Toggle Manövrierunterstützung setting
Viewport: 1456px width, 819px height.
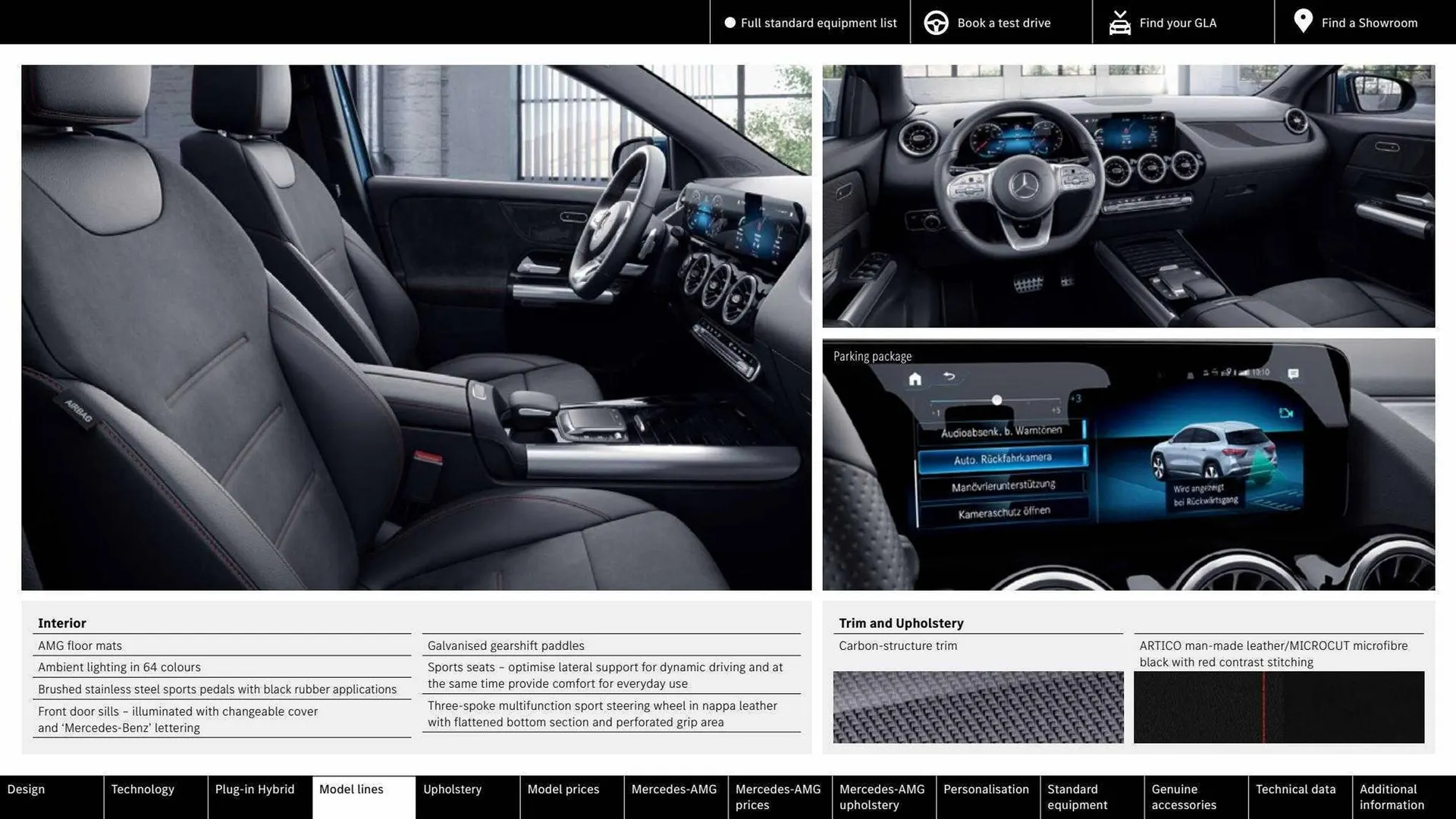coord(1003,484)
